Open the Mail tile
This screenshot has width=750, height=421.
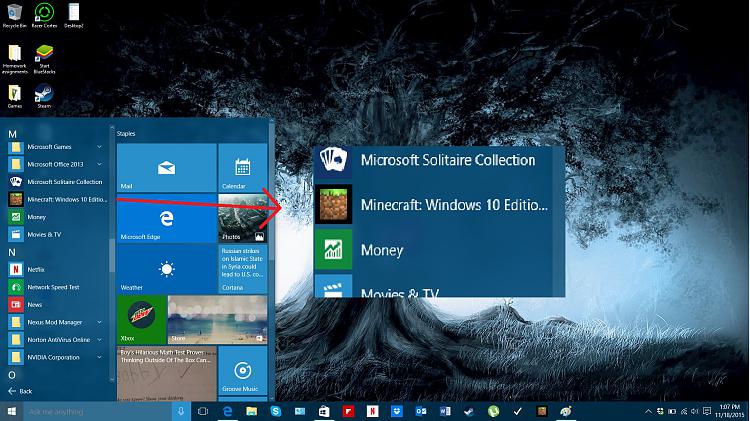click(166, 167)
